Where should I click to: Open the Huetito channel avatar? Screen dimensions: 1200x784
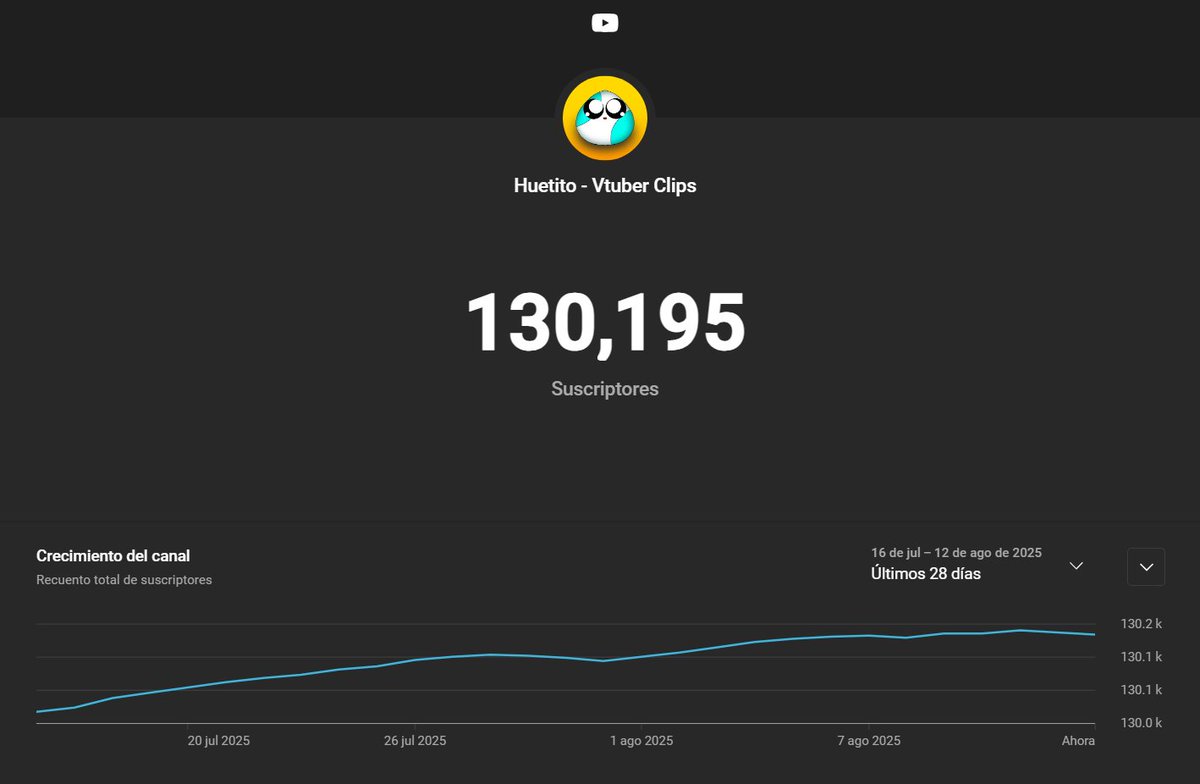coord(605,118)
